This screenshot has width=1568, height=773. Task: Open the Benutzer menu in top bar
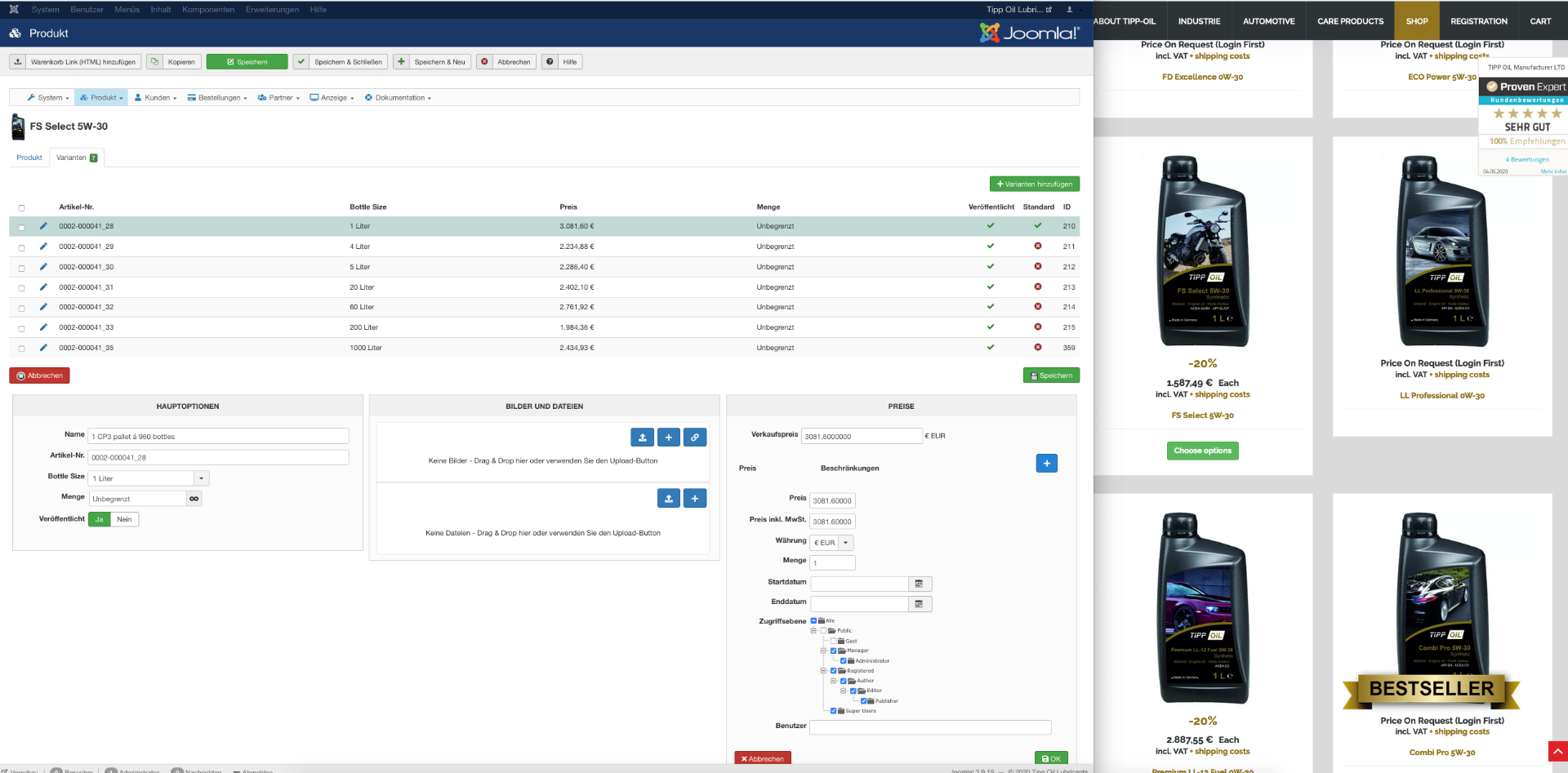point(87,10)
